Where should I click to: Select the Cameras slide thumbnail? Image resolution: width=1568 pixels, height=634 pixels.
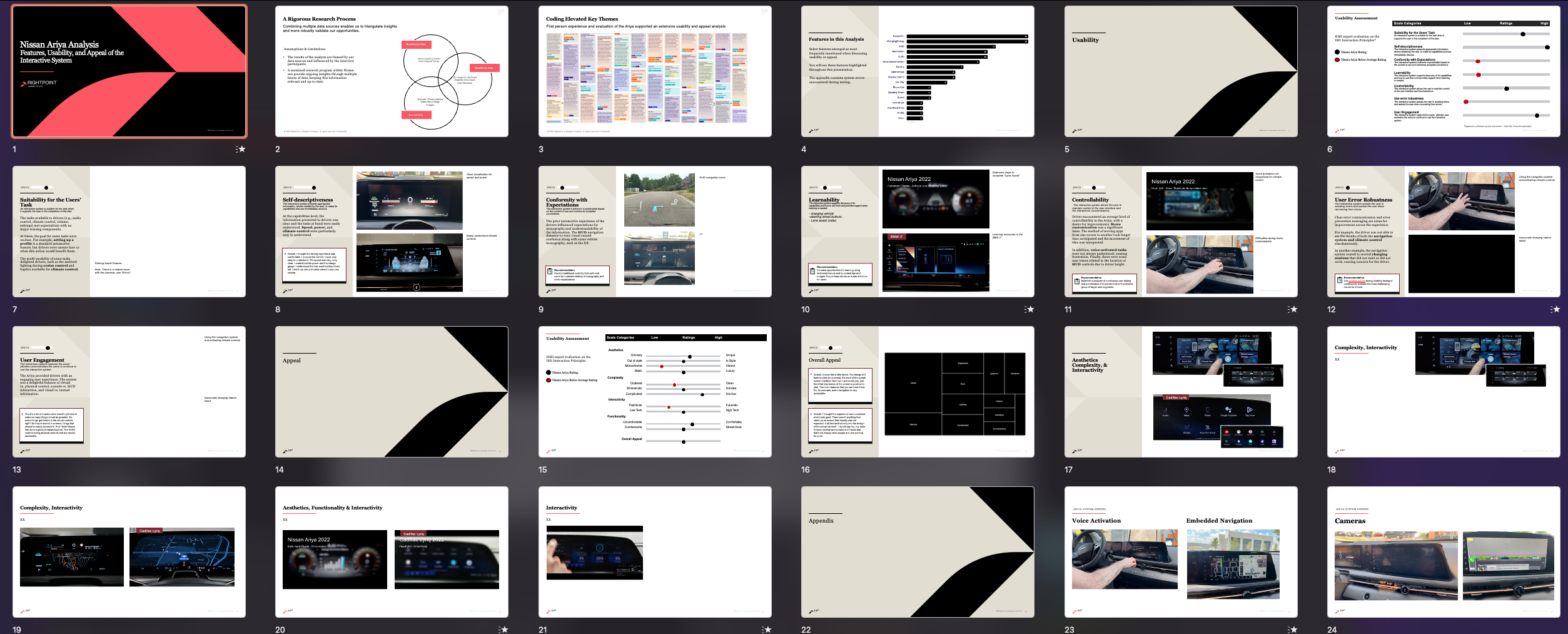(1444, 552)
